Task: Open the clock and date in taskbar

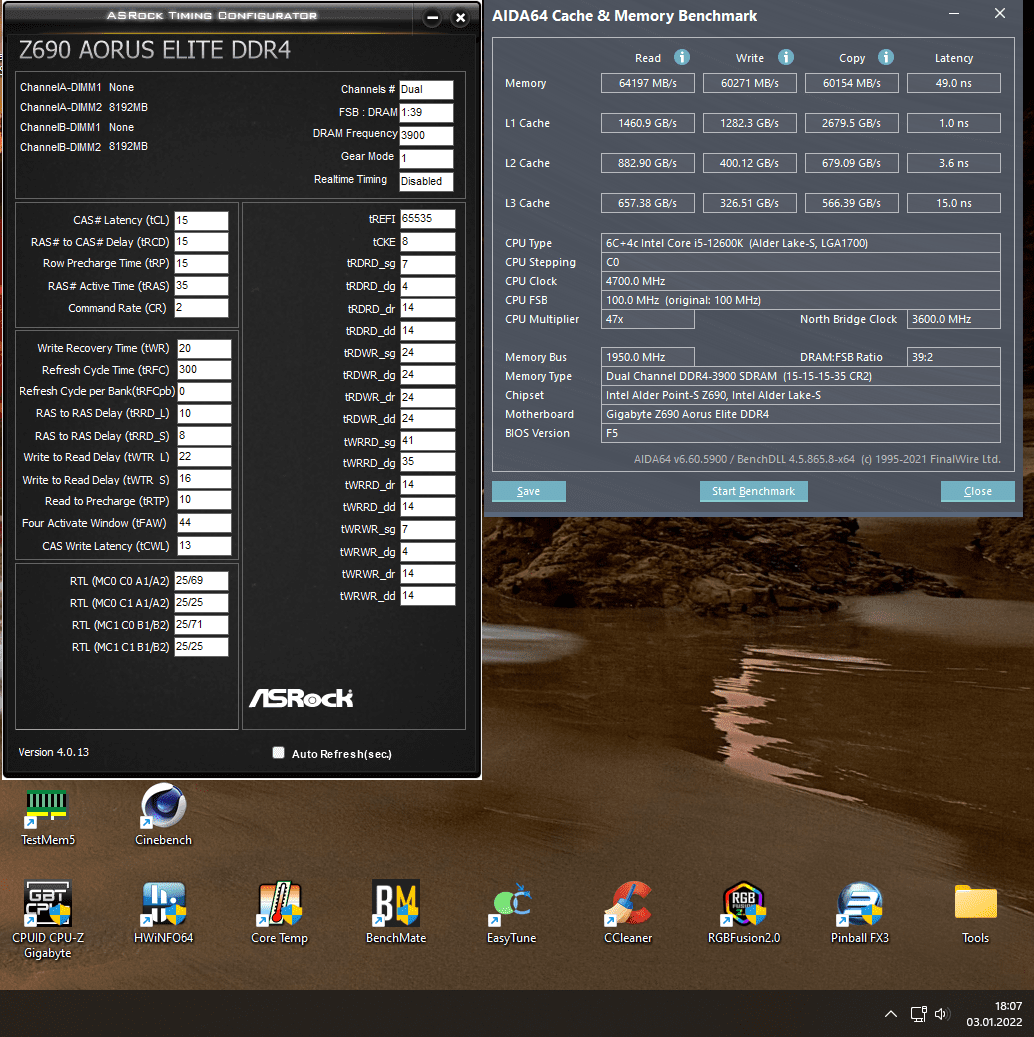Action: [994, 1014]
